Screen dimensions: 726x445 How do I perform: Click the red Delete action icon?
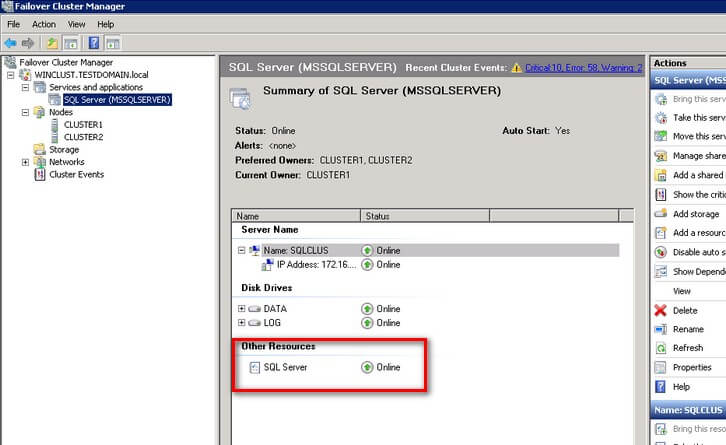click(660, 310)
